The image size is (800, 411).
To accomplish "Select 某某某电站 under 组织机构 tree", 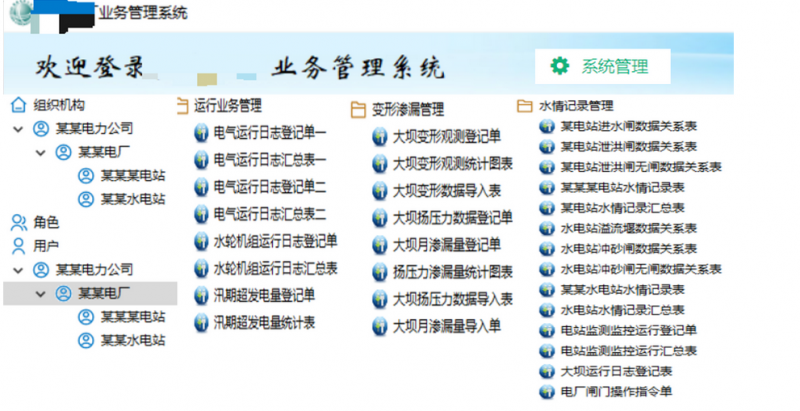I will tap(133, 176).
